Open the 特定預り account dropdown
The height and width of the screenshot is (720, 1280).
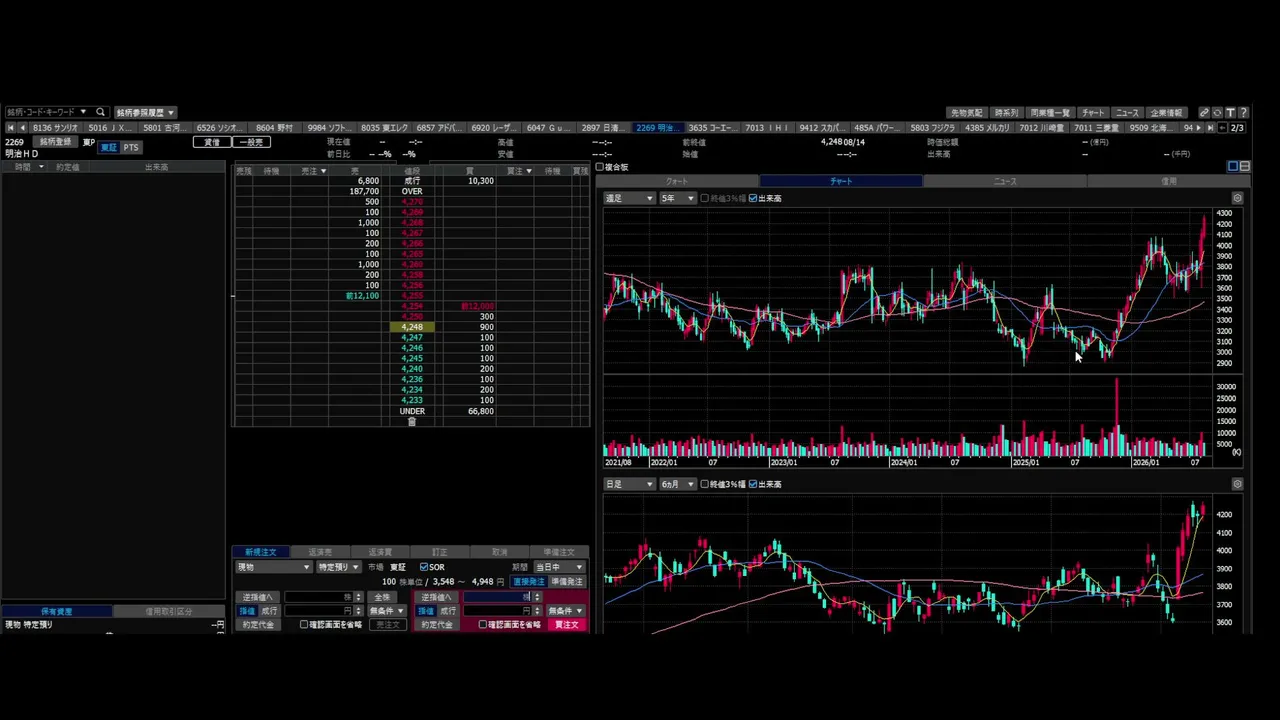tap(338, 567)
